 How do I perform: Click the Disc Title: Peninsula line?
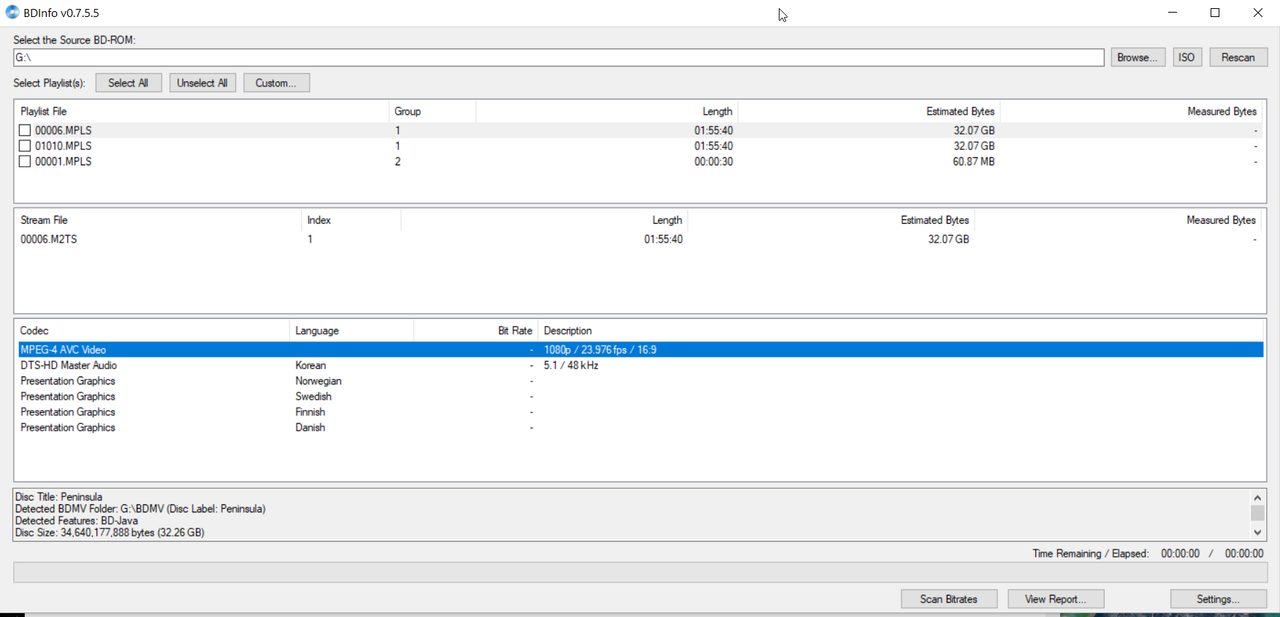click(59, 497)
